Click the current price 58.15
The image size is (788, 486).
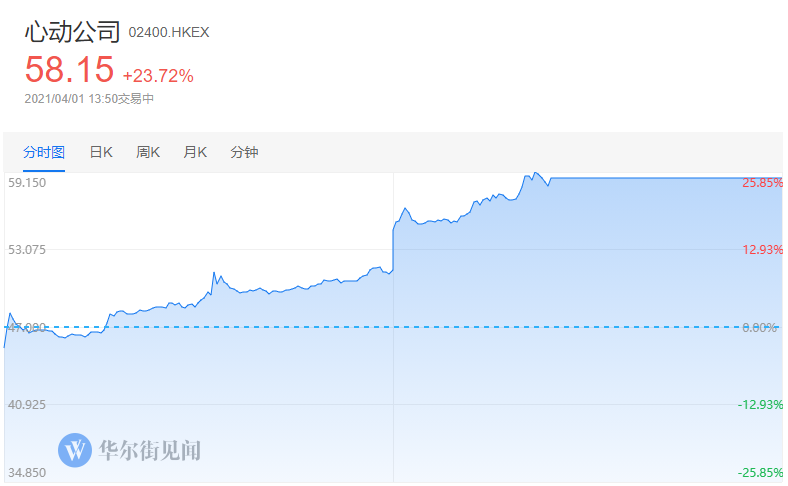(70, 69)
